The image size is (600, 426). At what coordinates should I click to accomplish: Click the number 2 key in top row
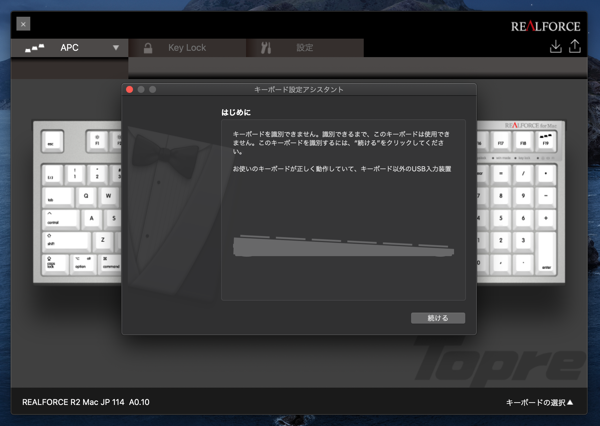97,174
